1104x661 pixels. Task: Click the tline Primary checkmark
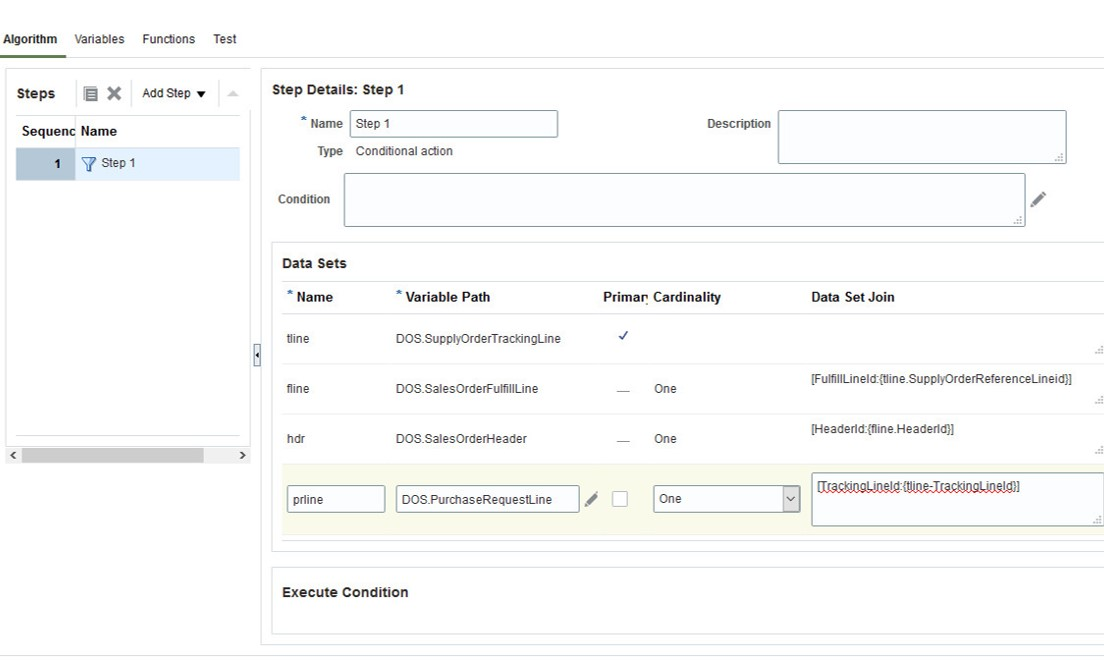coord(623,336)
